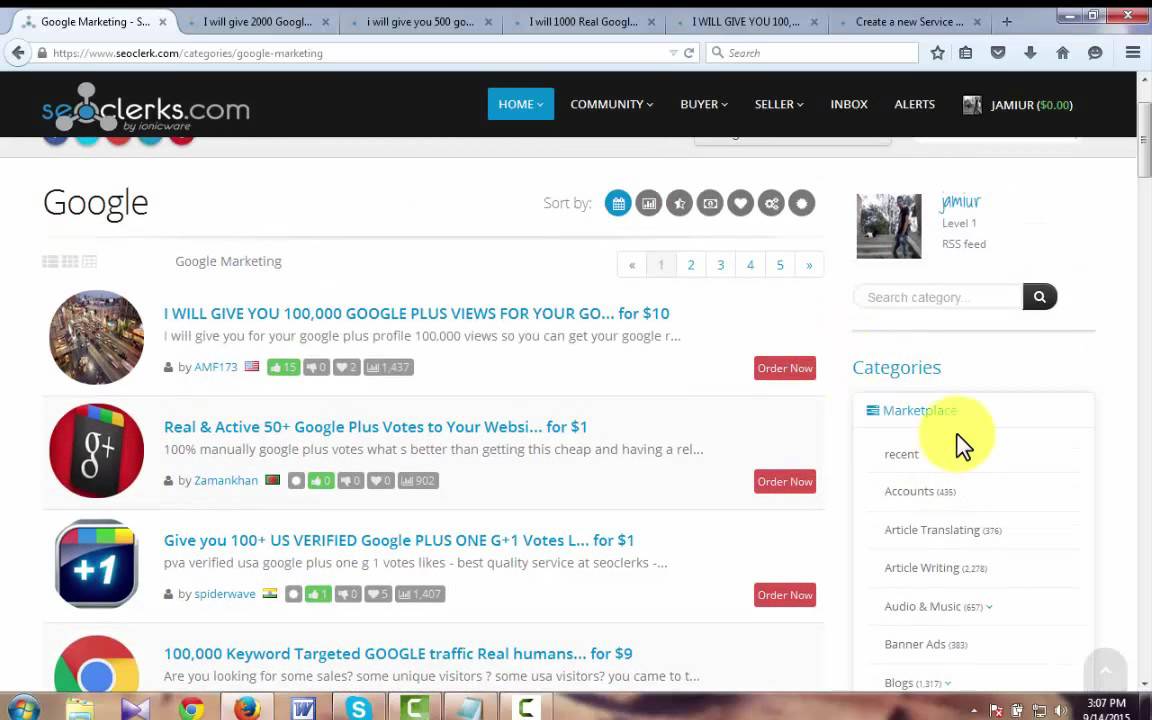Switch to the list view layout icon
Screen dimensions: 1152x720
(x=50, y=262)
